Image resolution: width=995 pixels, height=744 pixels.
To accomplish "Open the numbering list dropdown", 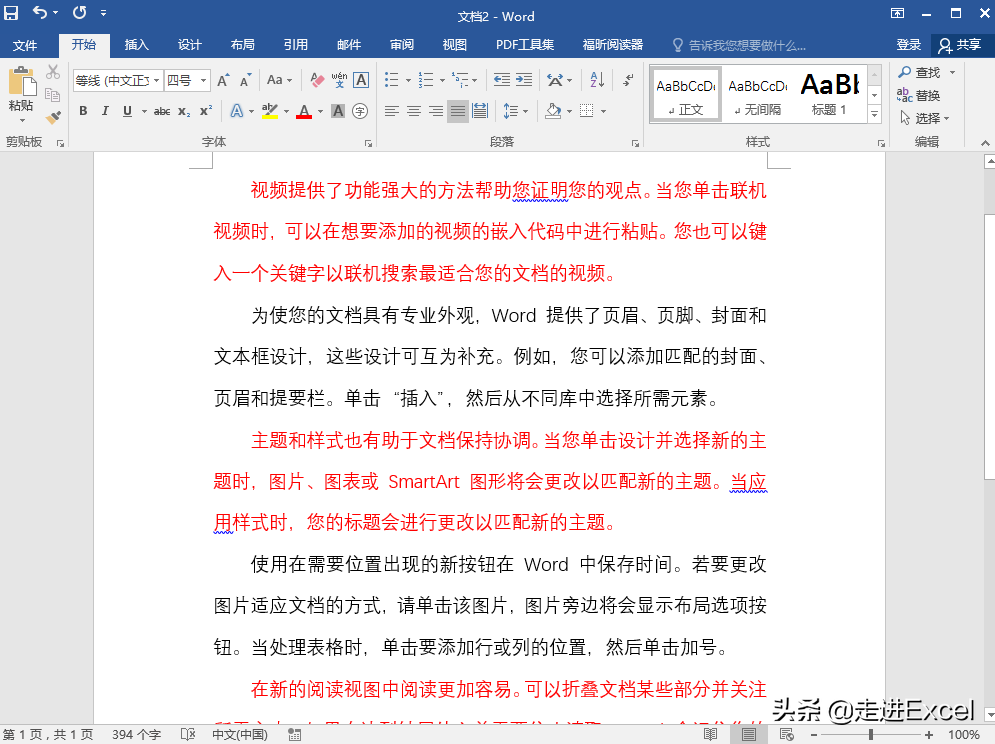I will tap(442, 81).
